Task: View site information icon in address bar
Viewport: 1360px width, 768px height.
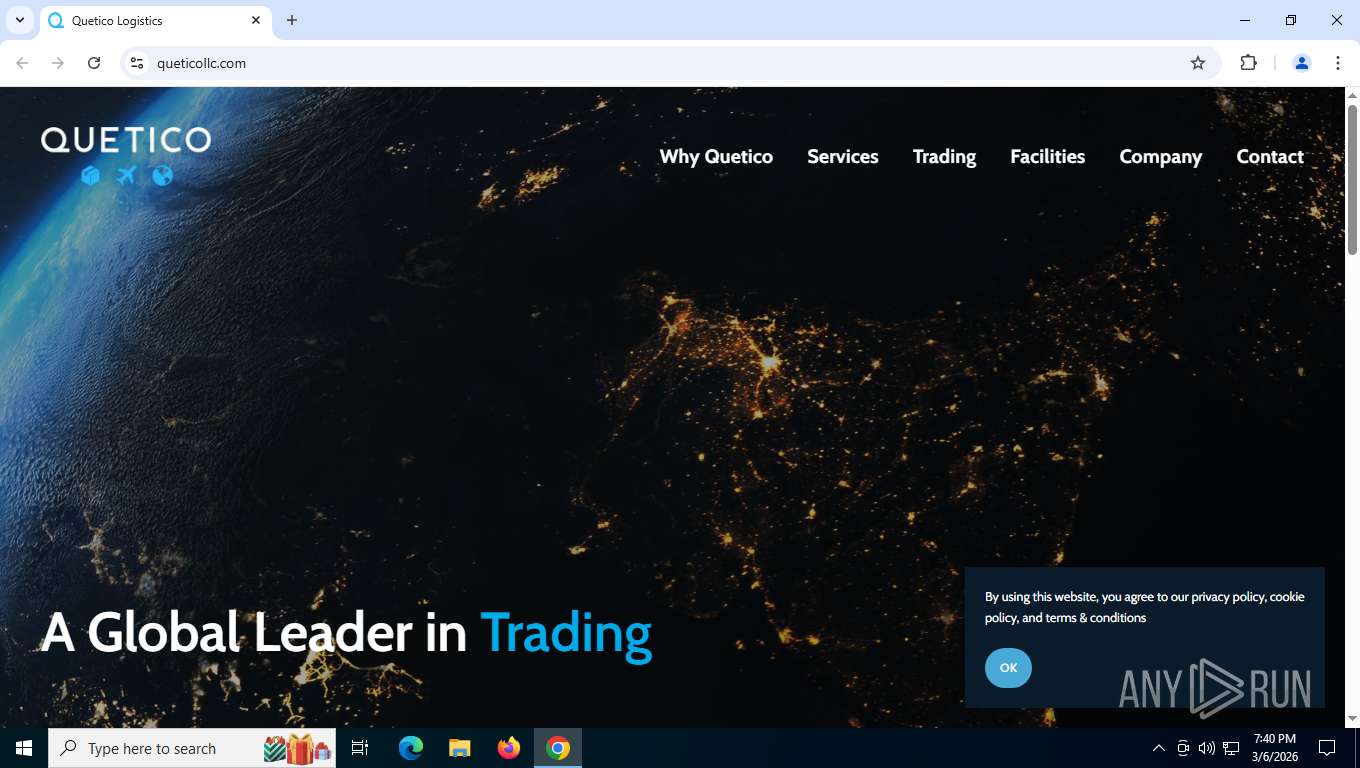Action: pos(138,63)
